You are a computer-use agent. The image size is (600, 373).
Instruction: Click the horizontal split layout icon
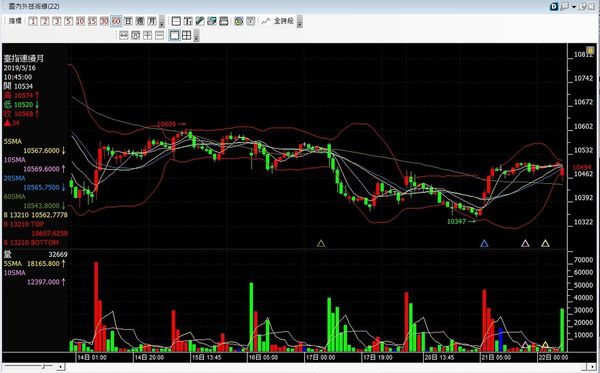click(x=176, y=21)
